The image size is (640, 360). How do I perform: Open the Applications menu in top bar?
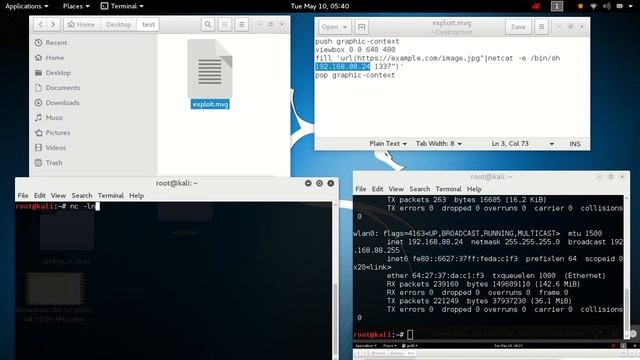tap(27, 6)
